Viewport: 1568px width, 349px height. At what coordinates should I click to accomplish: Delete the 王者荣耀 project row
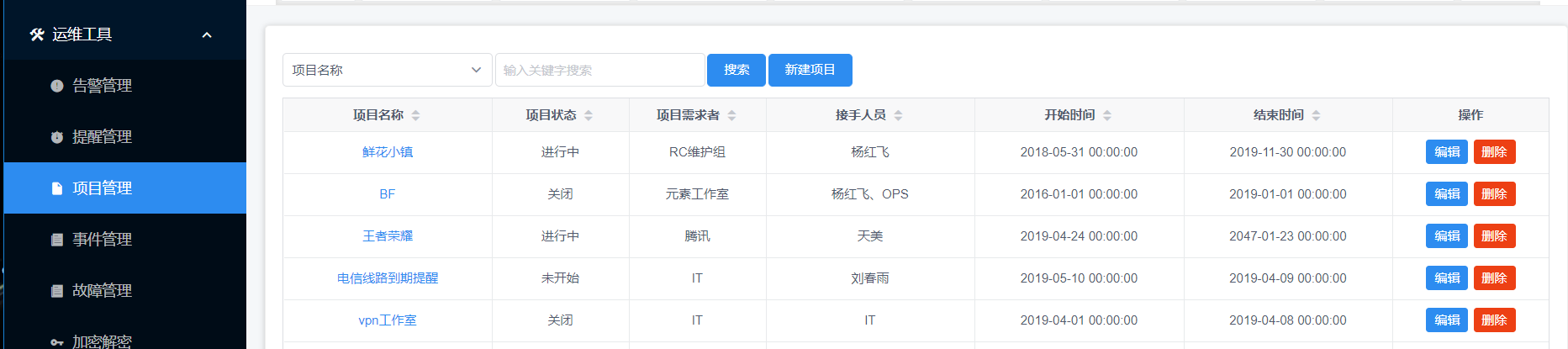(x=1494, y=236)
